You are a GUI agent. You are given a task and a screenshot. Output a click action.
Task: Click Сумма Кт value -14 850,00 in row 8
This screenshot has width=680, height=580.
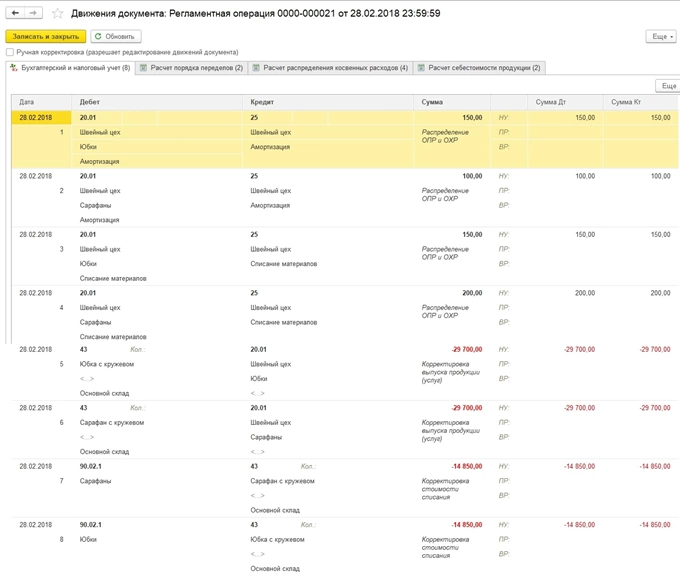655,525
